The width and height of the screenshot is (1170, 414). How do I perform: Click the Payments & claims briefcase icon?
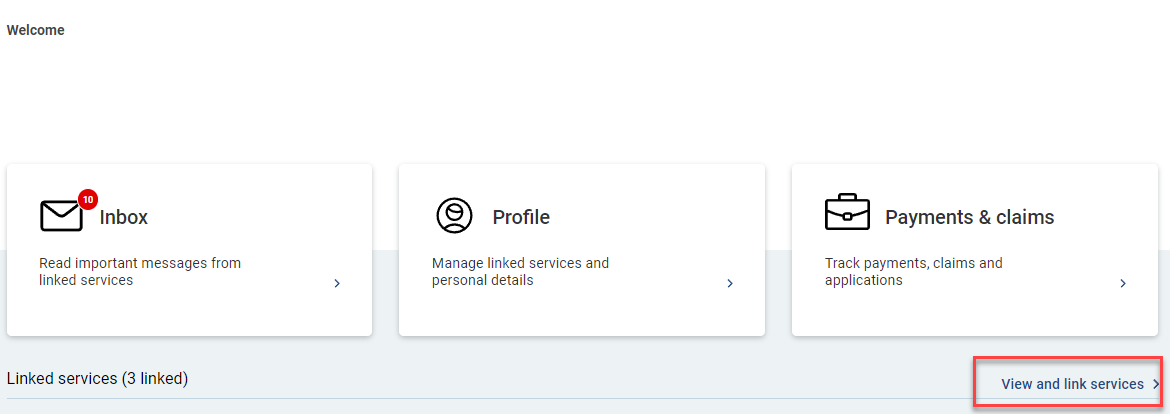(847, 213)
